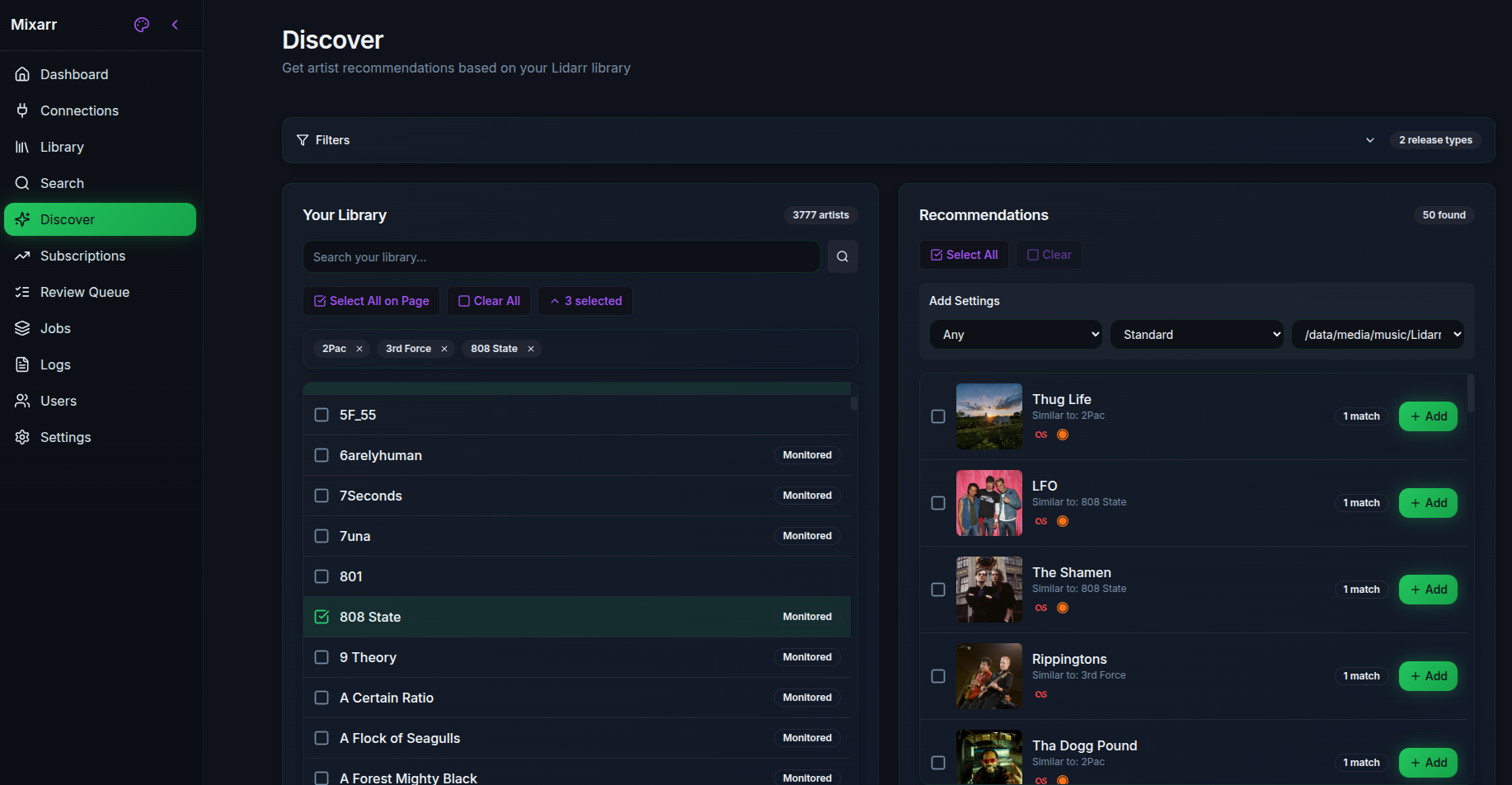Navigate to the Dashboard page
Viewport: 1512px width, 785px height.
click(x=74, y=74)
